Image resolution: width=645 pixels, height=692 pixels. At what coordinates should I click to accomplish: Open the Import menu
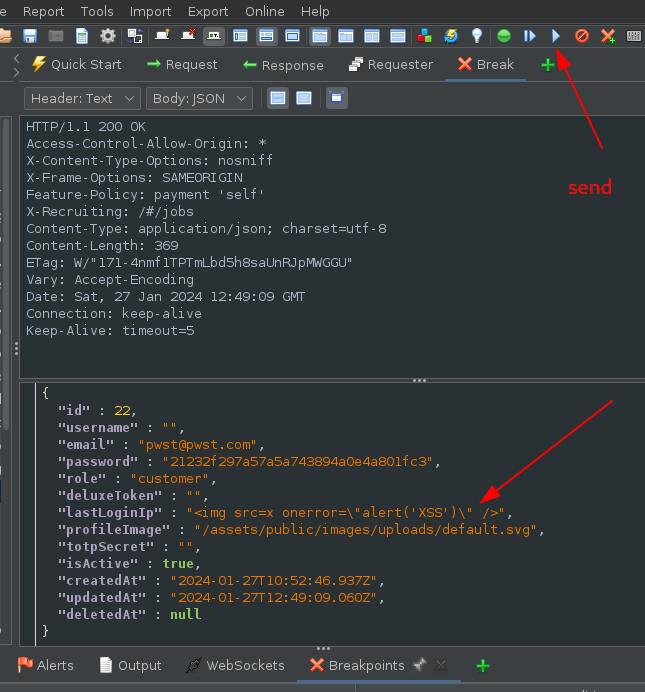point(150,11)
